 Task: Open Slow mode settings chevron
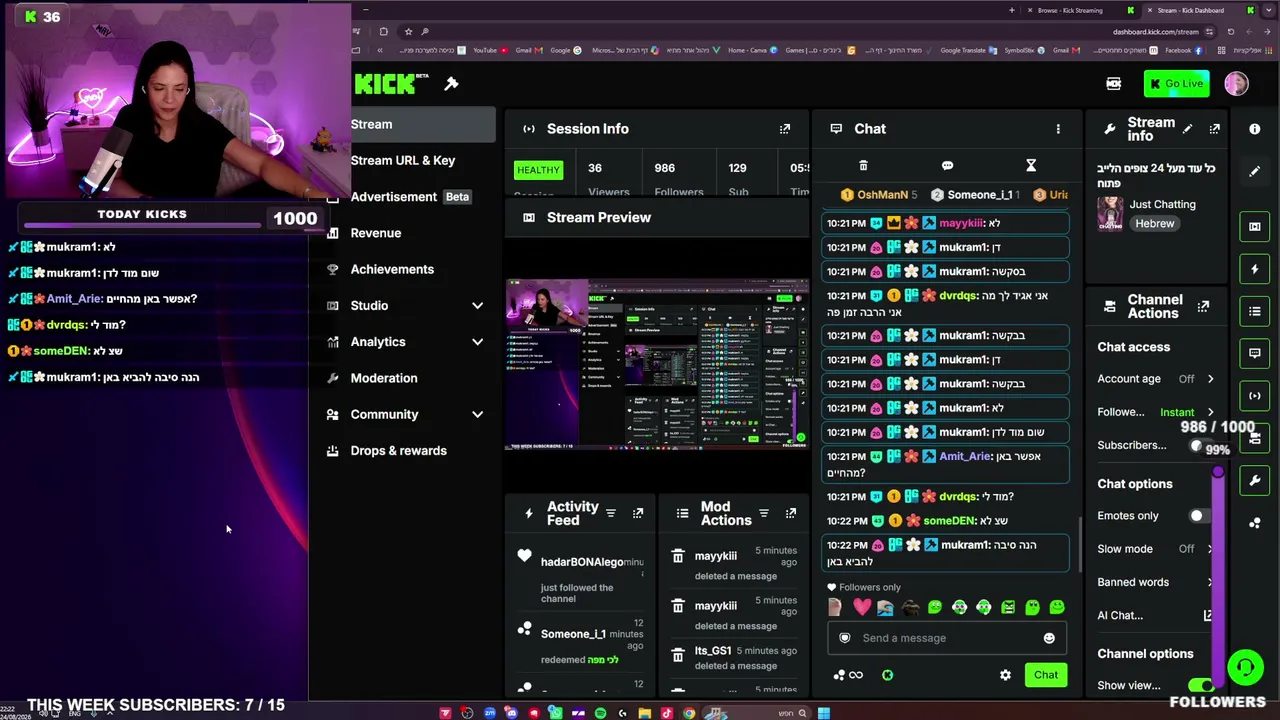(x=1210, y=549)
